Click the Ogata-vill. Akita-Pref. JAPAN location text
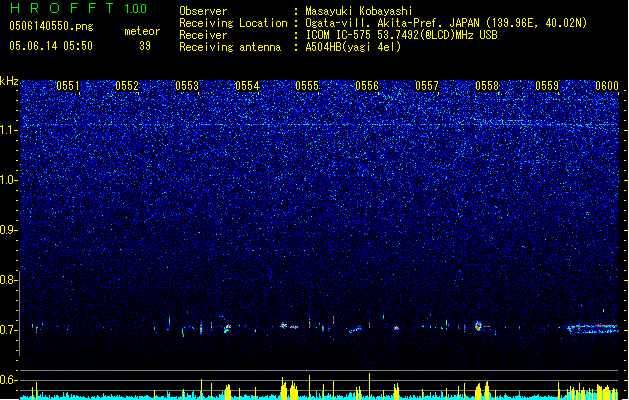Viewport: 629px width, 400px height. (446, 23)
